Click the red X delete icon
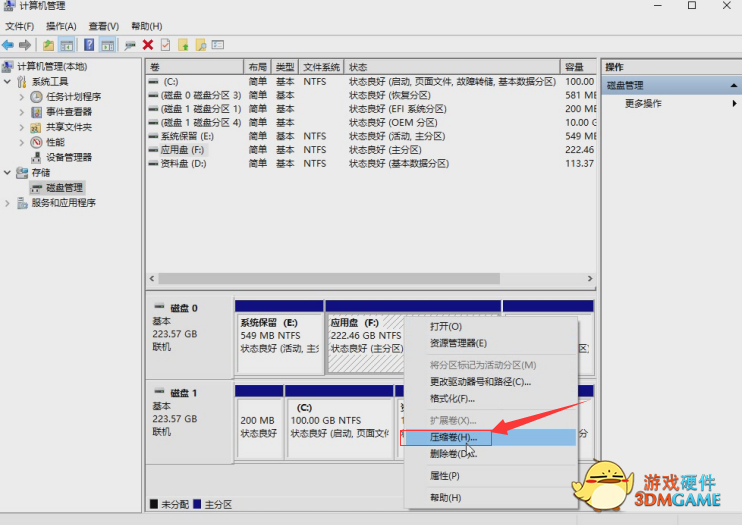This screenshot has height=525, width=742. tap(148, 45)
